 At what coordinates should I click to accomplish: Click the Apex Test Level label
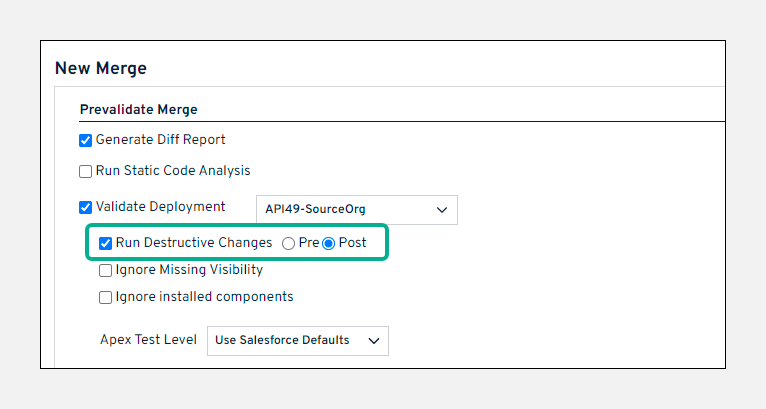(148, 340)
